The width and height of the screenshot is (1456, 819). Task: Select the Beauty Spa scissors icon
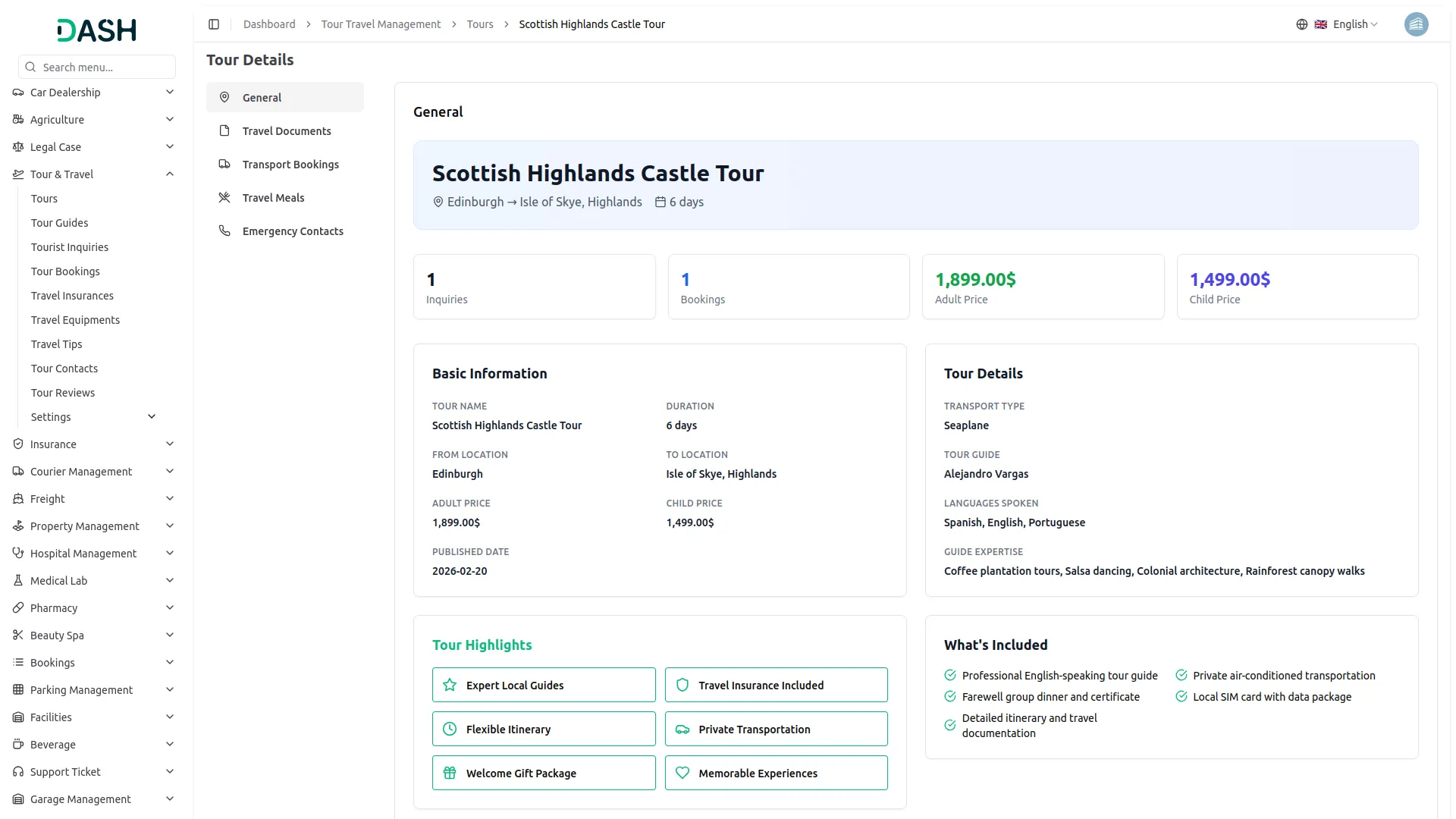click(x=17, y=635)
